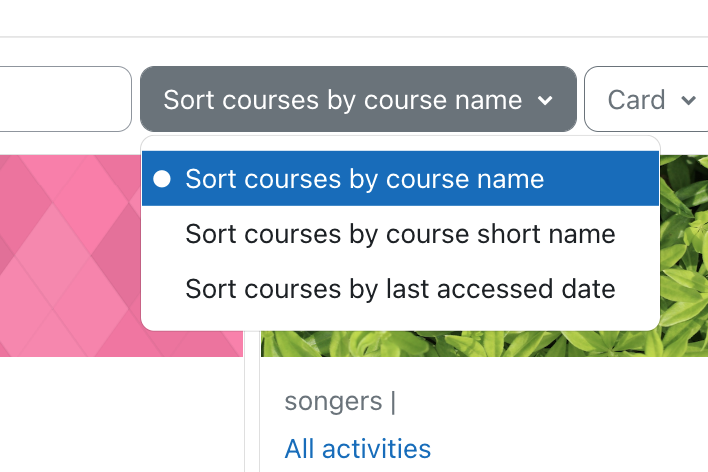Click the Card label text in the view selector
This screenshot has height=472, width=708.
click(x=637, y=100)
